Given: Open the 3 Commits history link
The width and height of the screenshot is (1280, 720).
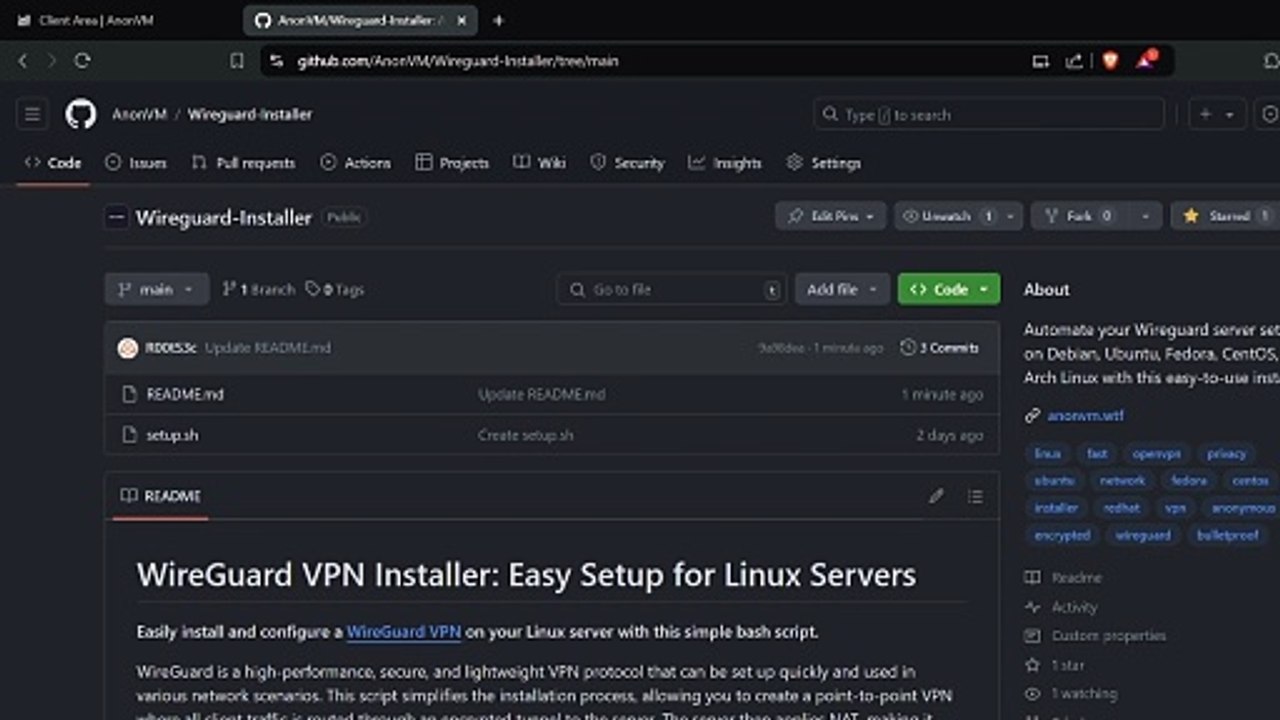Looking at the screenshot, I should click(939, 348).
